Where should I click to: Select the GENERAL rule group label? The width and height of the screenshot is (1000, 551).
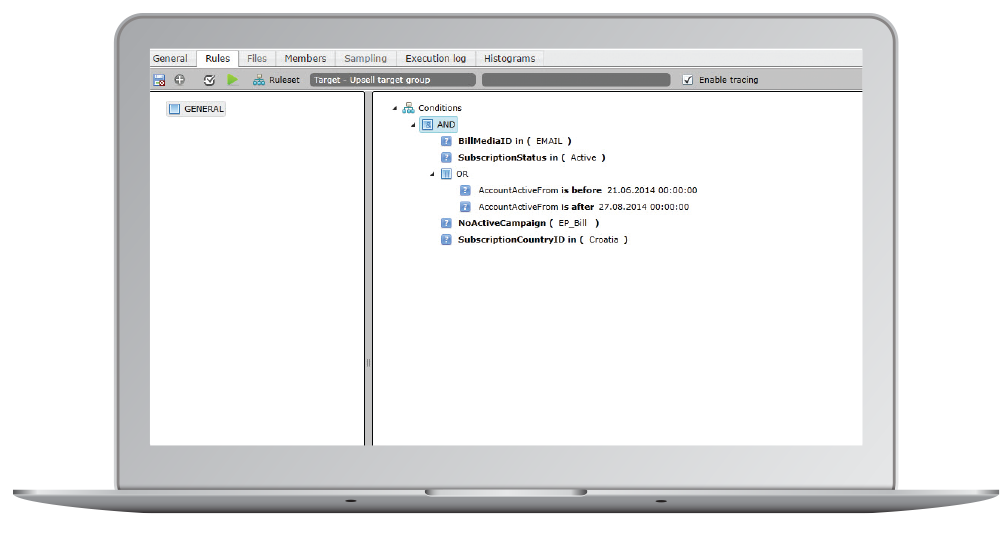204,109
